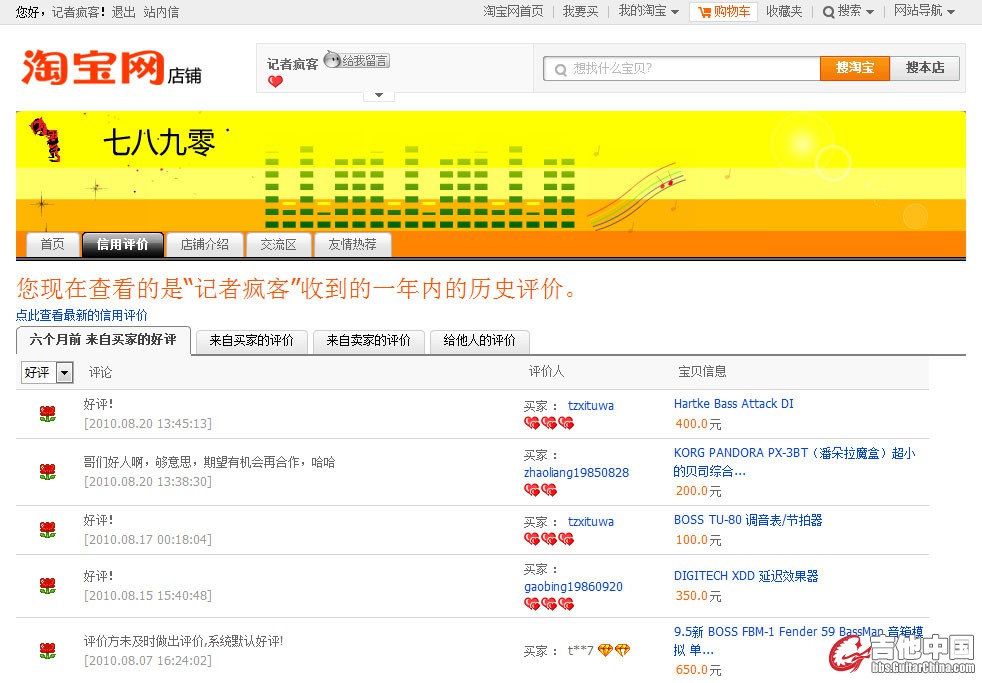Click the Taobao logo
The image size is (982, 683).
tap(111, 68)
